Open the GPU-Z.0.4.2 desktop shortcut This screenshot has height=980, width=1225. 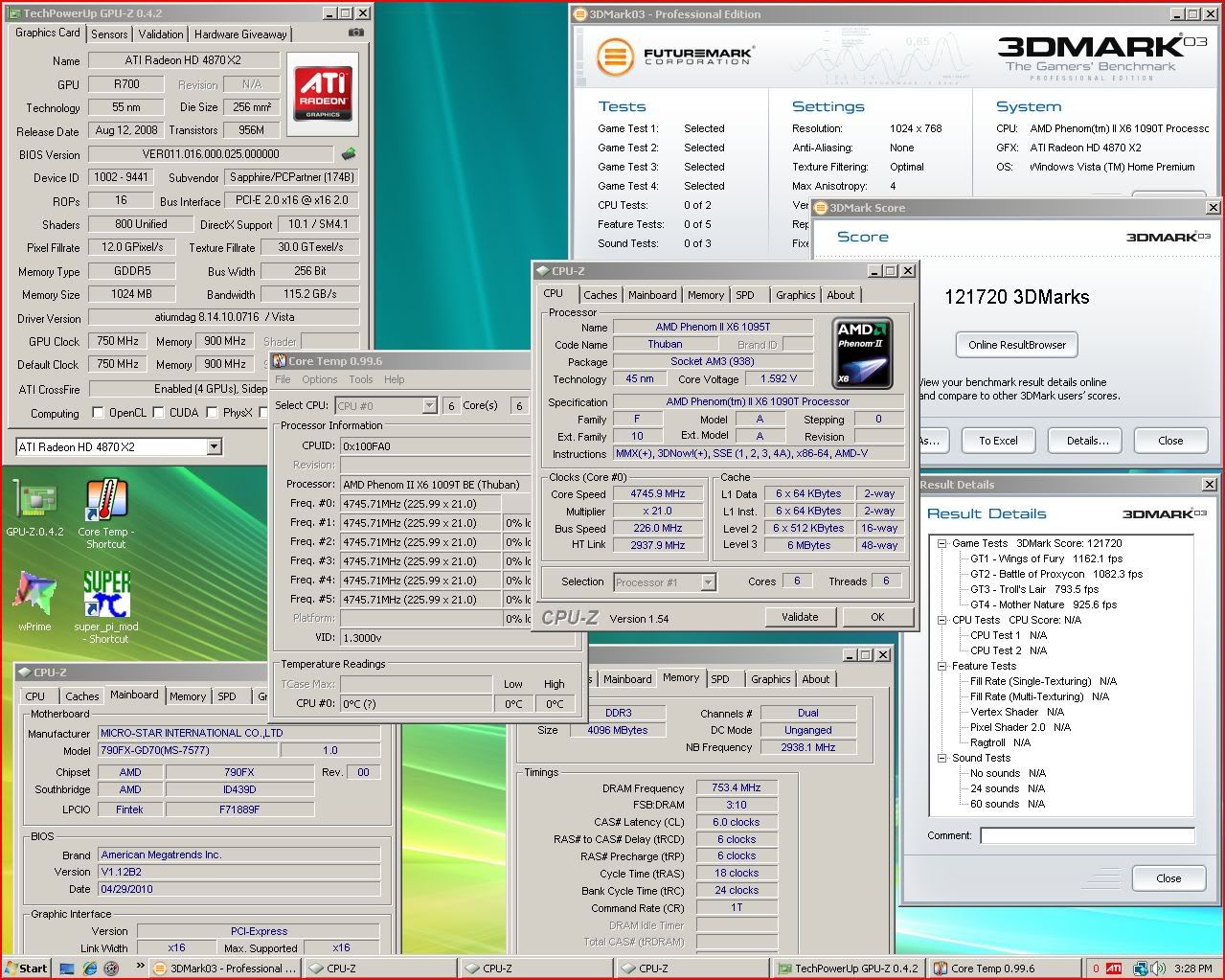click(x=34, y=509)
